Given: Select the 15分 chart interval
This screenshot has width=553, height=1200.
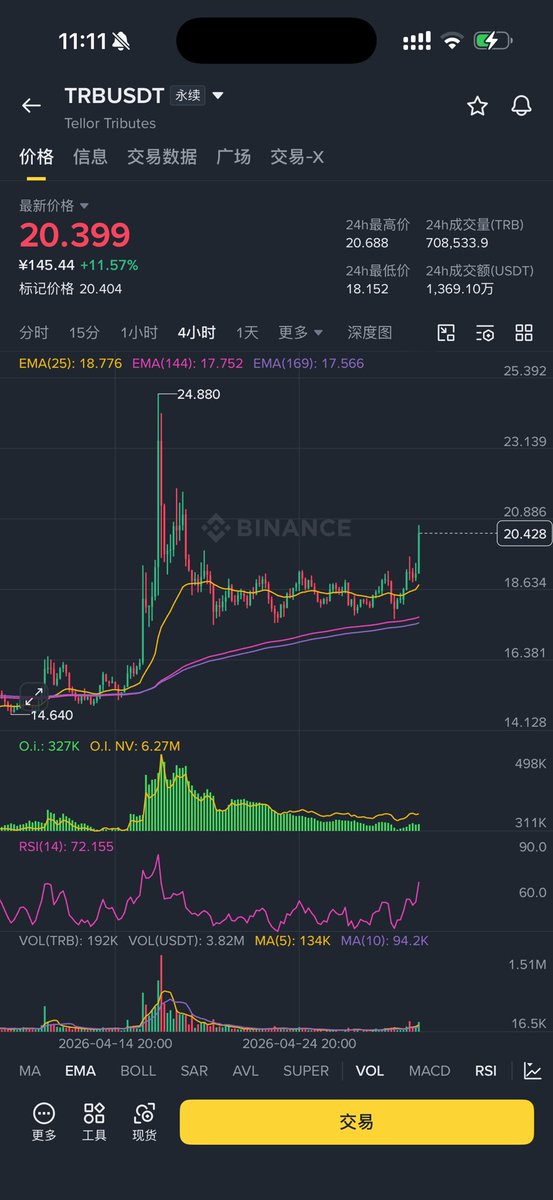Looking at the screenshot, I should [x=84, y=332].
